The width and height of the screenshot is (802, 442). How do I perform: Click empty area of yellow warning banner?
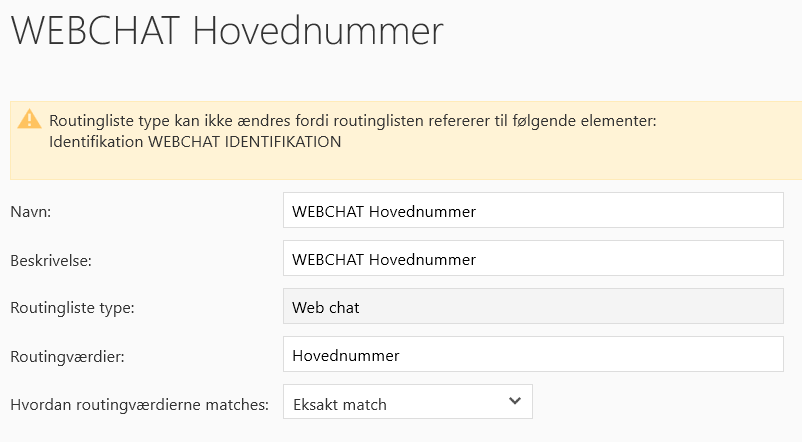[600, 150]
